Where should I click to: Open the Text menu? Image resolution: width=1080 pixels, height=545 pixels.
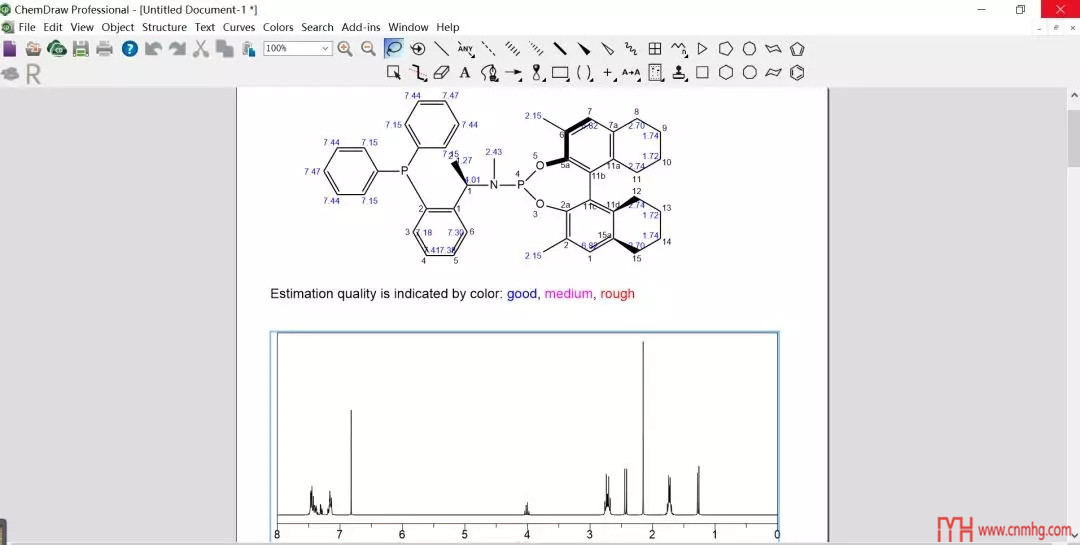click(x=205, y=27)
